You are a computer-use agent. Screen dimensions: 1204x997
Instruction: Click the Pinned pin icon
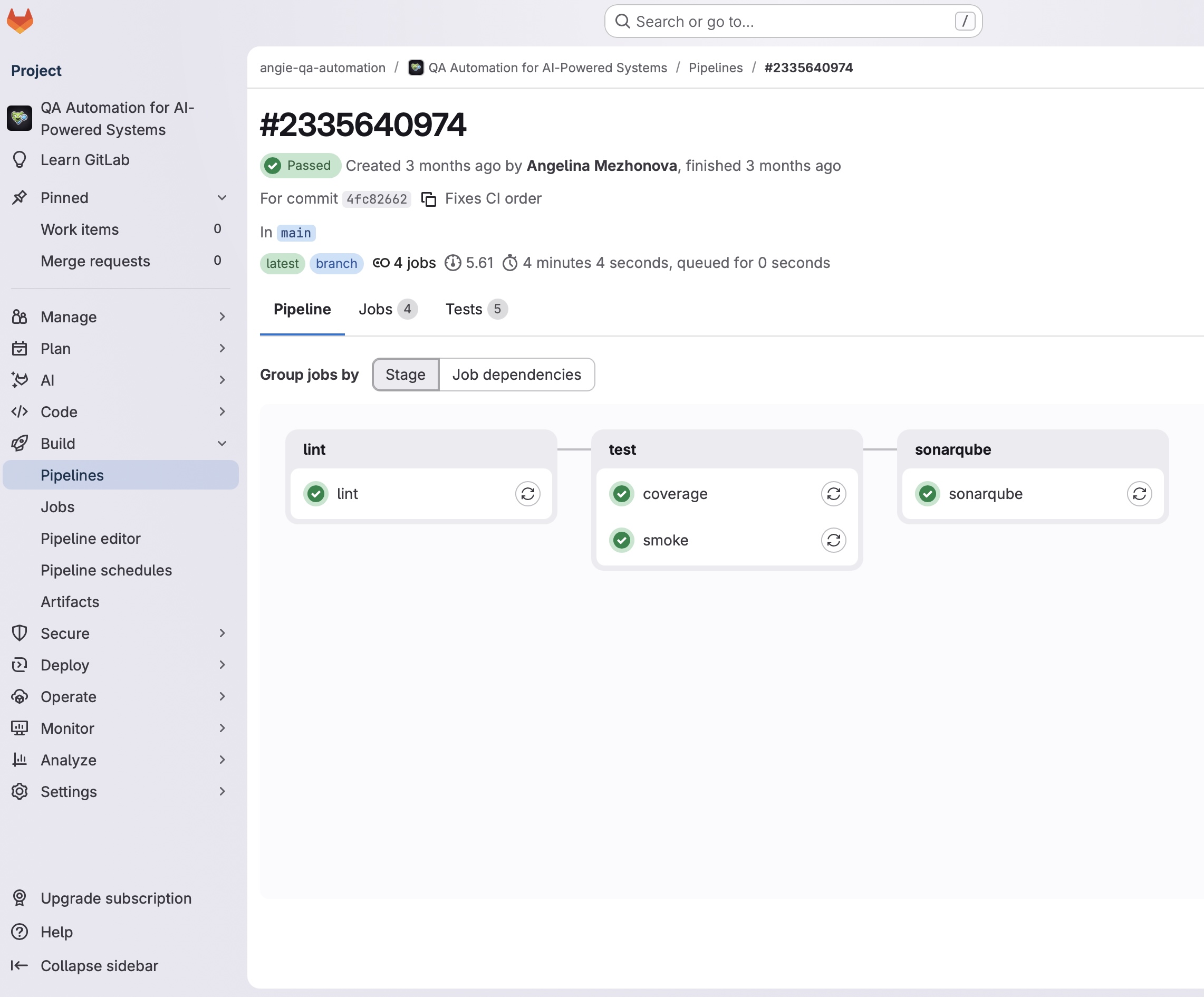[x=20, y=198]
